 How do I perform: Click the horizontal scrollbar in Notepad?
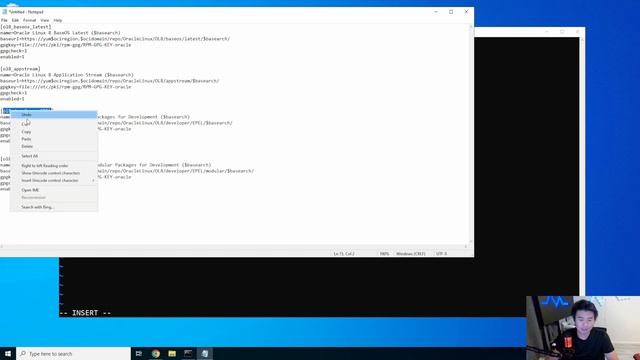click(234, 247)
